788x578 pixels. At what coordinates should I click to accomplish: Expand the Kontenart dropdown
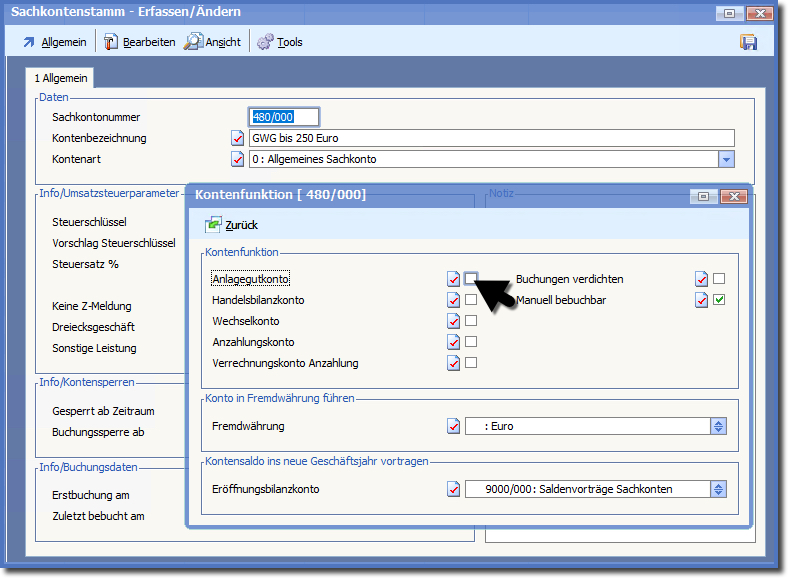(726, 159)
